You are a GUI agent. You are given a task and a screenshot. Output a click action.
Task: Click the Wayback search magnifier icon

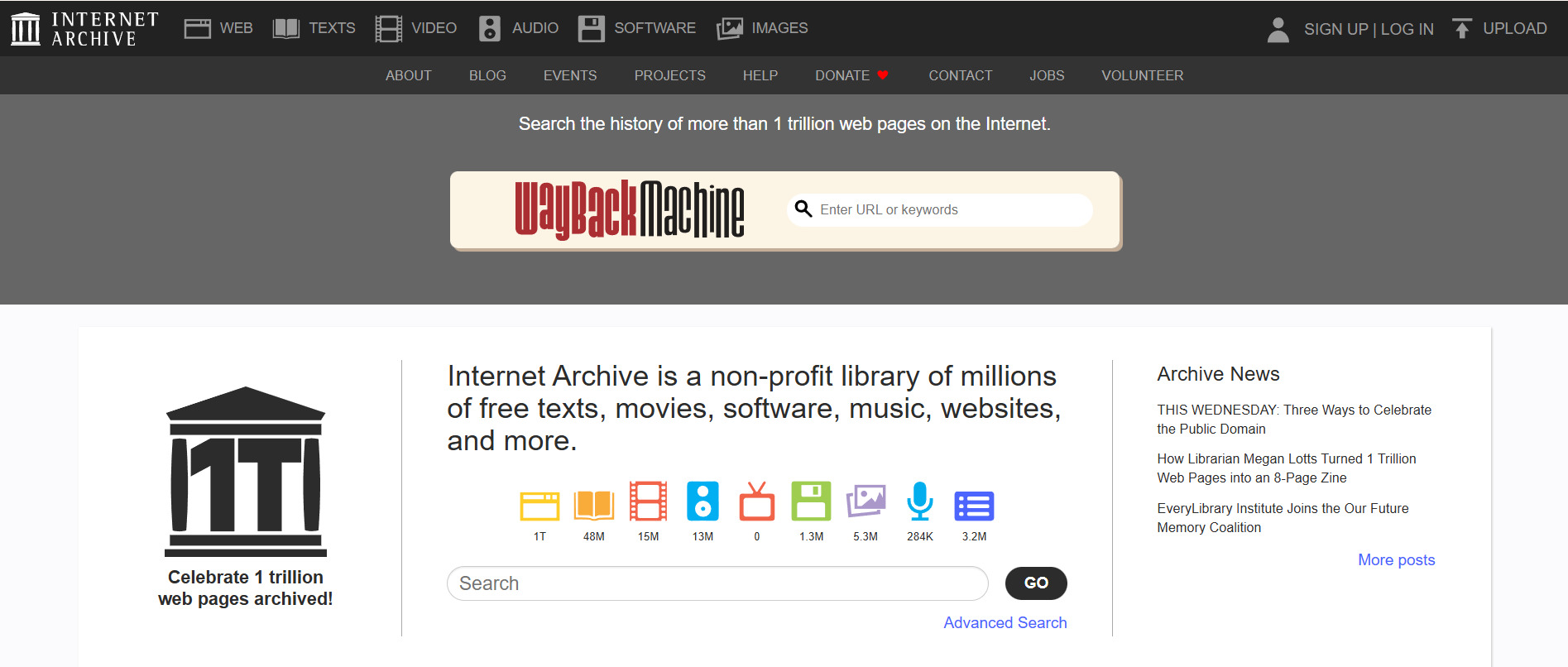click(x=803, y=209)
